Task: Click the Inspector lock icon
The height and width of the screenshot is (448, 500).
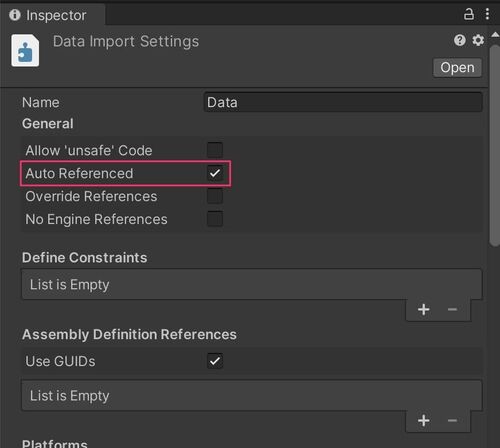Action: click(469, 14)
